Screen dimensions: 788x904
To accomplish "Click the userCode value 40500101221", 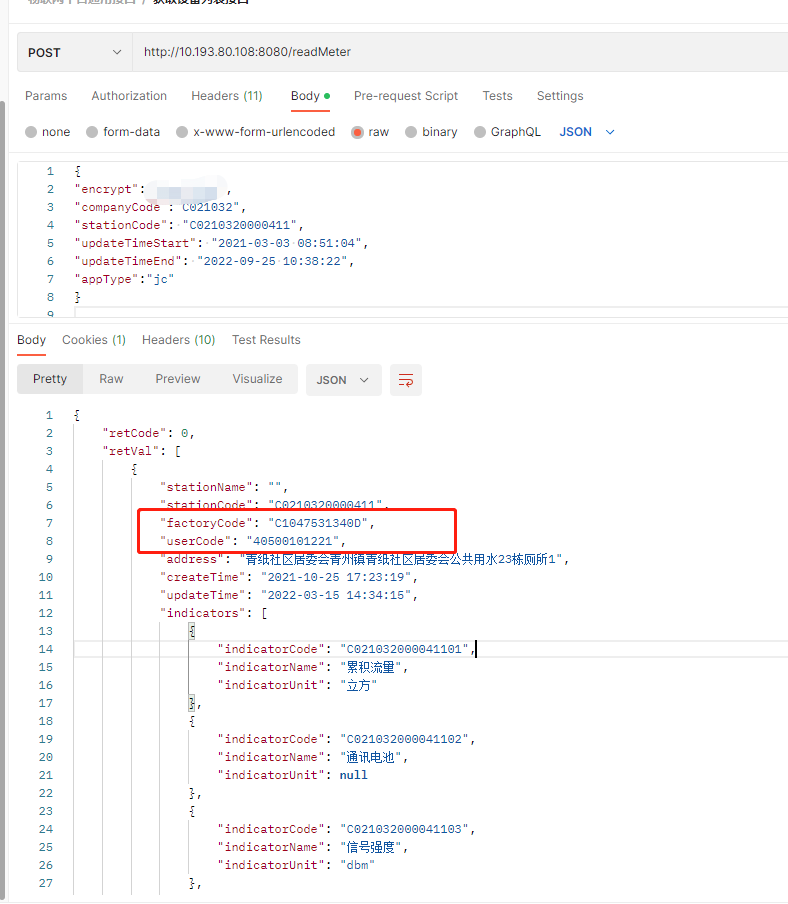I will pyautogui.click(x=293, y=541).
